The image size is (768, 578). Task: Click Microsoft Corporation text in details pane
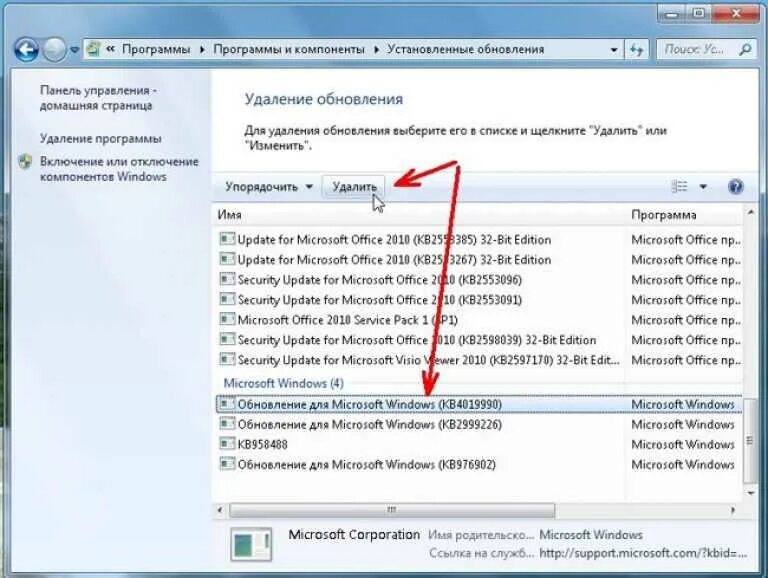click(354, 534)
